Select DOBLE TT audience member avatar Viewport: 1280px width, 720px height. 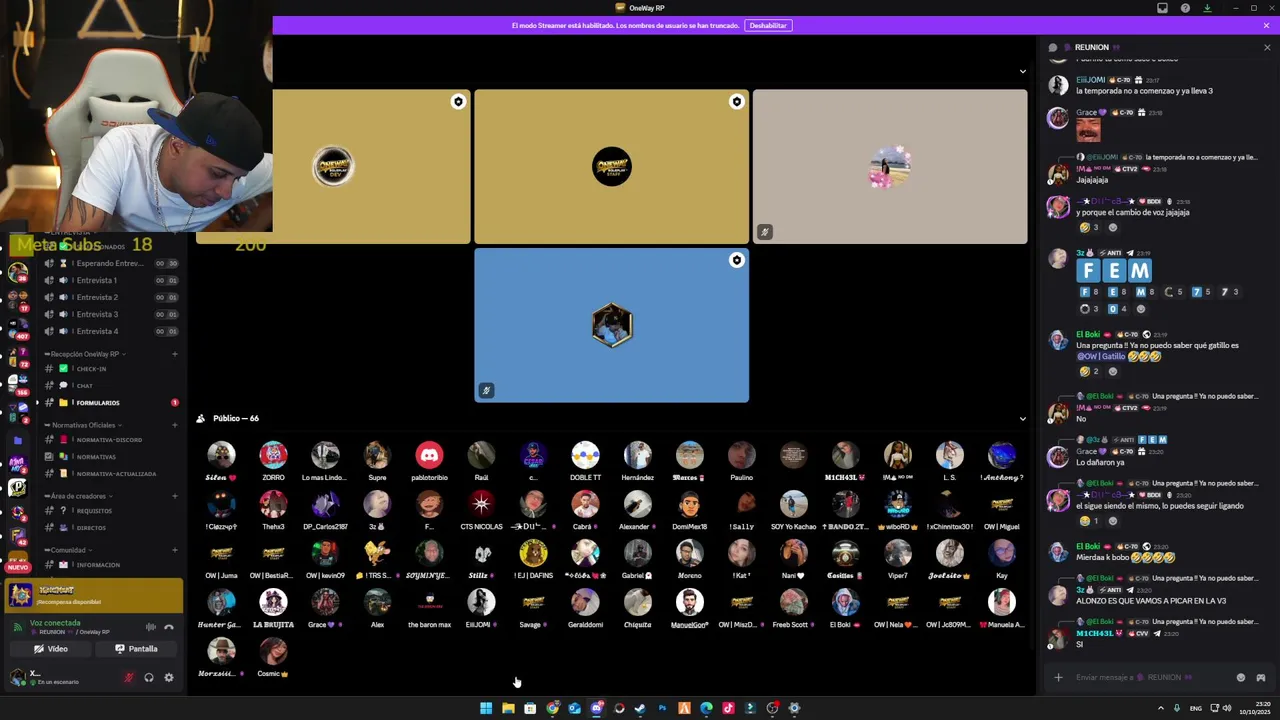click(585, 456)
